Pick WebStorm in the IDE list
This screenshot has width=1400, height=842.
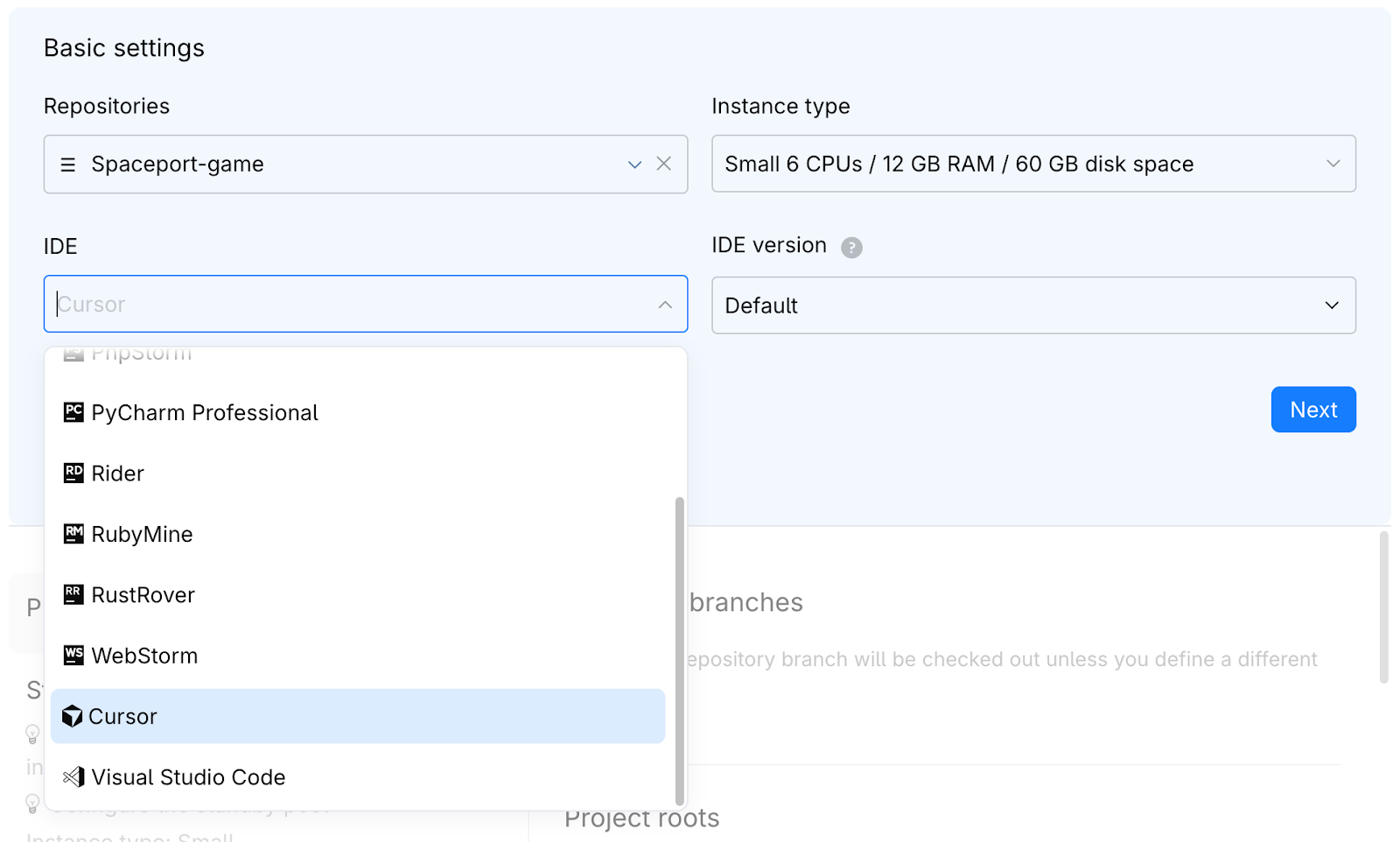(x=144, y=656)
